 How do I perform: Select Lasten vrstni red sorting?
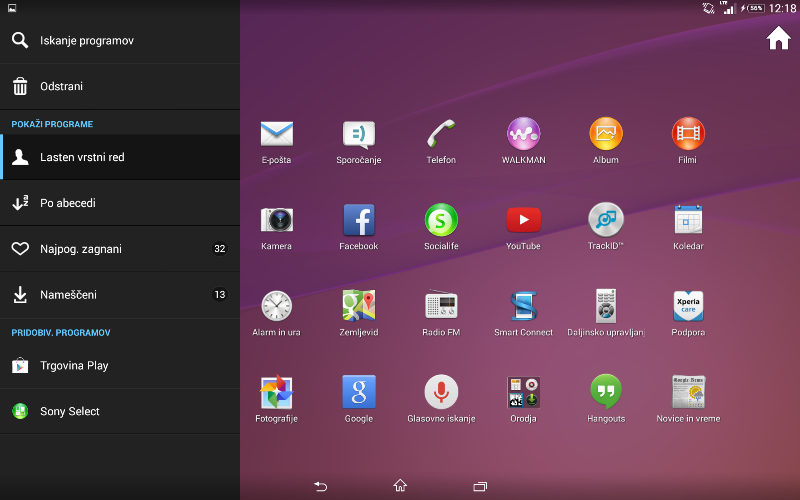[120, 157]
